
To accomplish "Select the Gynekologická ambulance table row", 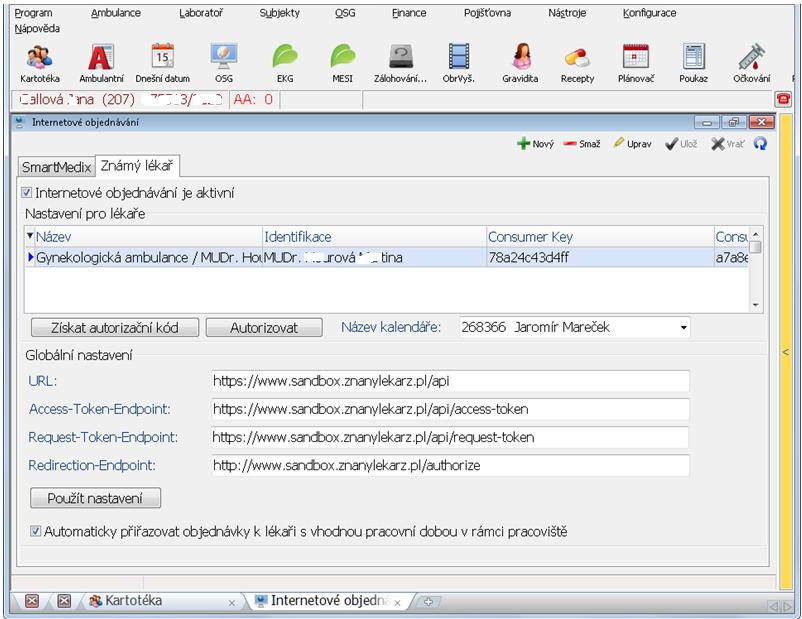I will pos(387,257).
